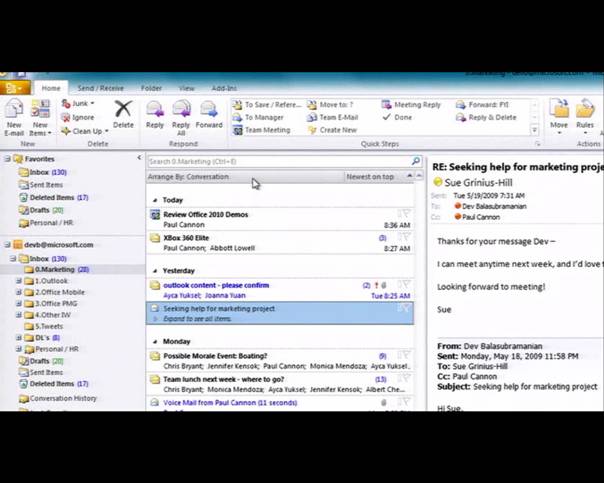Expand the Quick Steps gallery
The width and height of the screenshot is (604, 483).
pyautogui.click(x=534, y=130)
